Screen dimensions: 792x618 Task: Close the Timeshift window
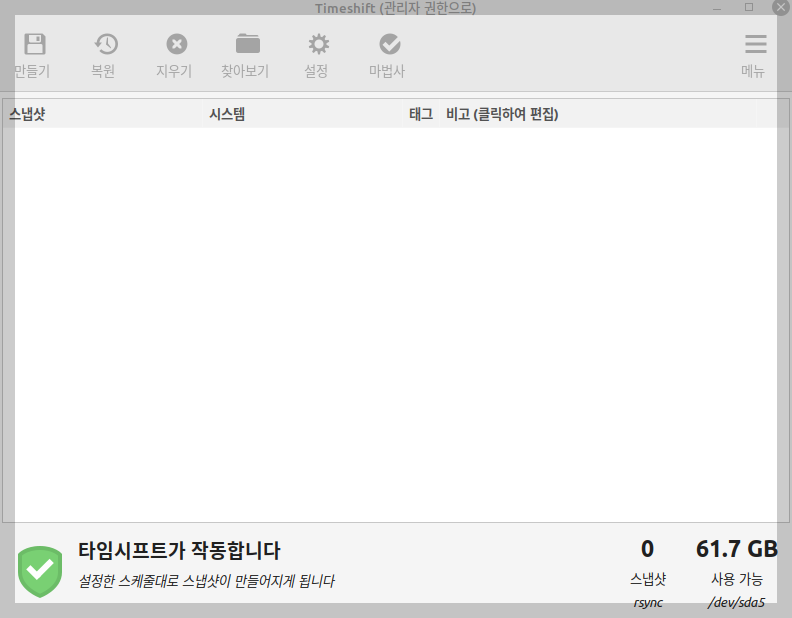(781, 7)
